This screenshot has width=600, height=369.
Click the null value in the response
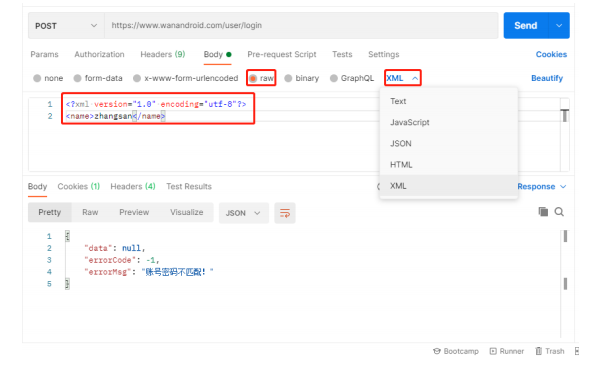click(x=131, y=248)
